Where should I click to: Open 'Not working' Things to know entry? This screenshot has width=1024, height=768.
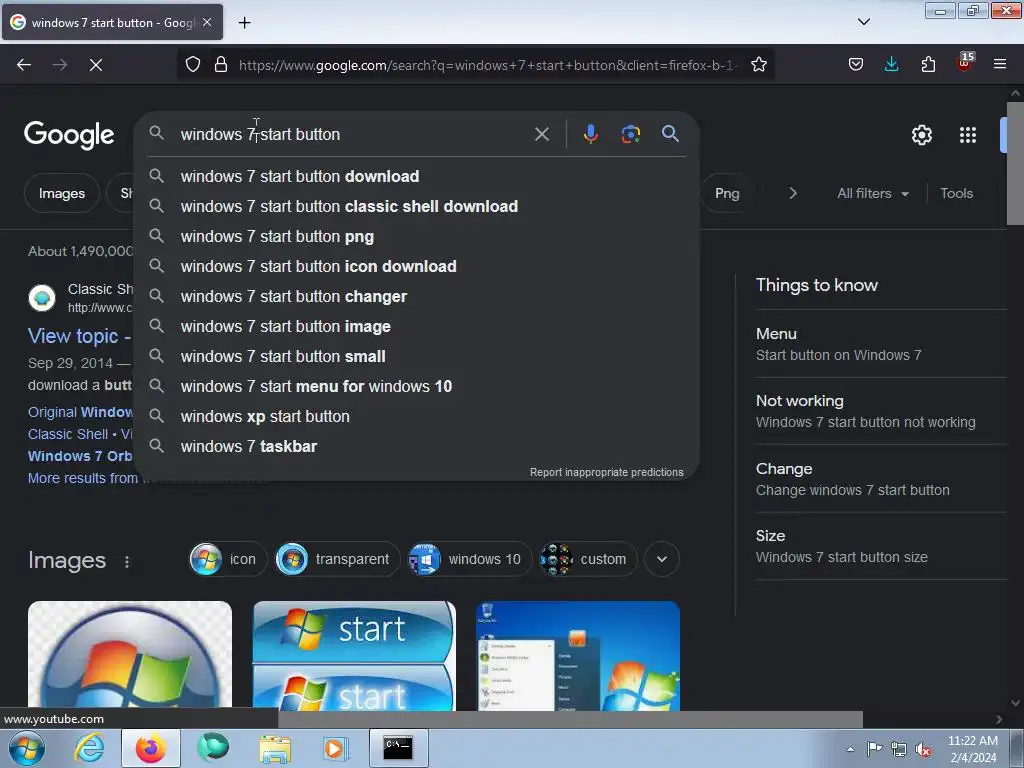(x=881, y=411)
